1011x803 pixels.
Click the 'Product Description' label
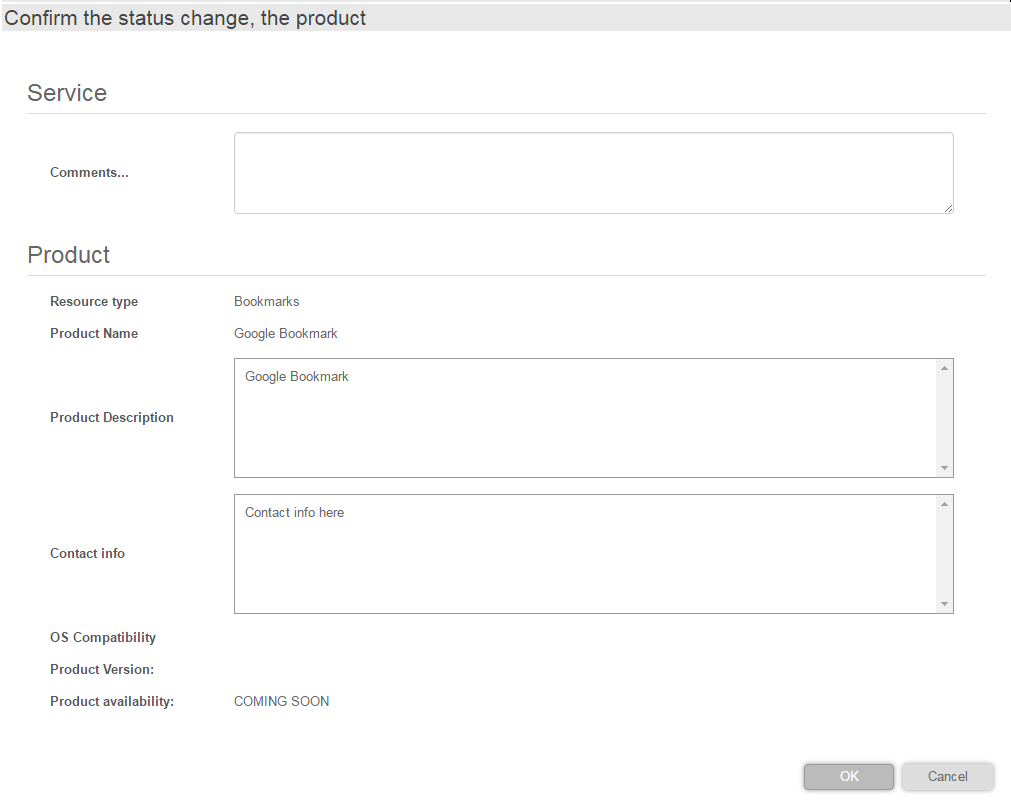point(112,417)
